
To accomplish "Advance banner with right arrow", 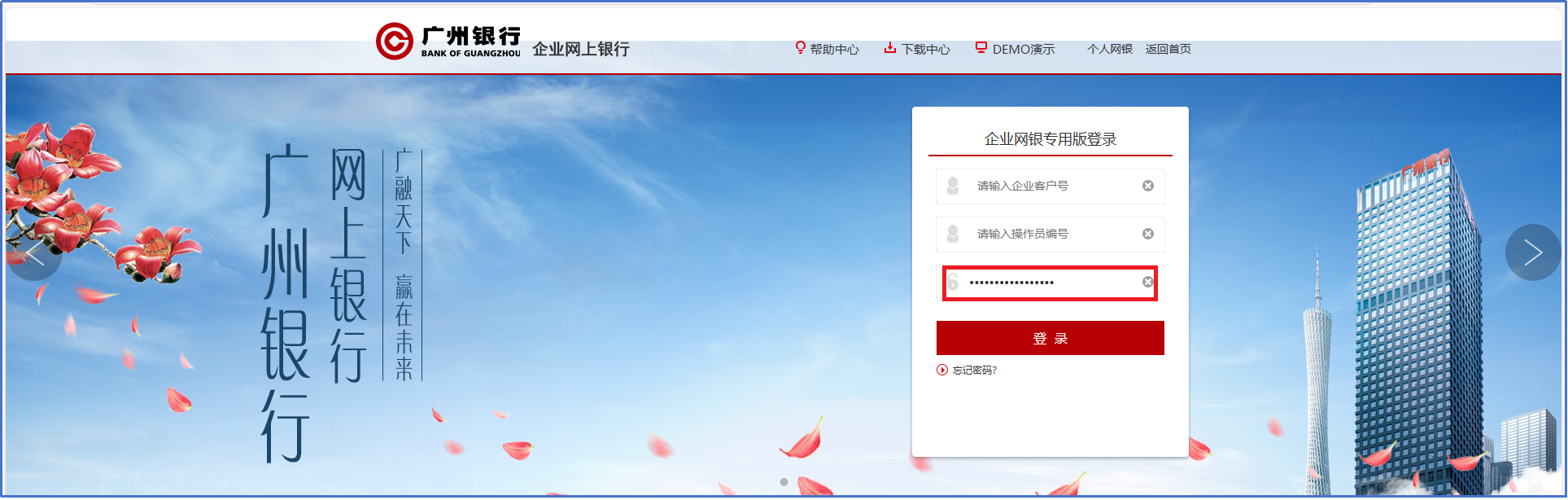I will coord(1532,252).
